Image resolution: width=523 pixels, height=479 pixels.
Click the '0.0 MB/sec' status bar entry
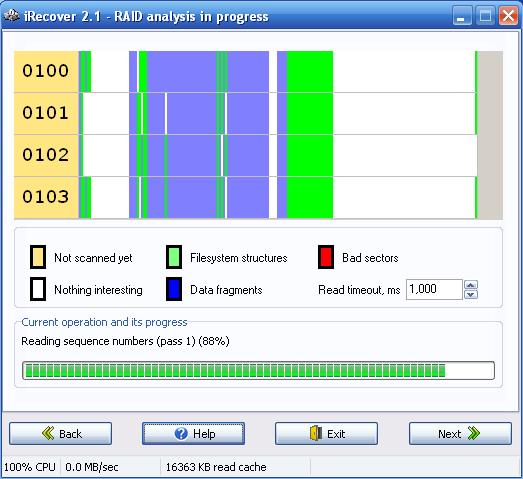pos(92,467)
